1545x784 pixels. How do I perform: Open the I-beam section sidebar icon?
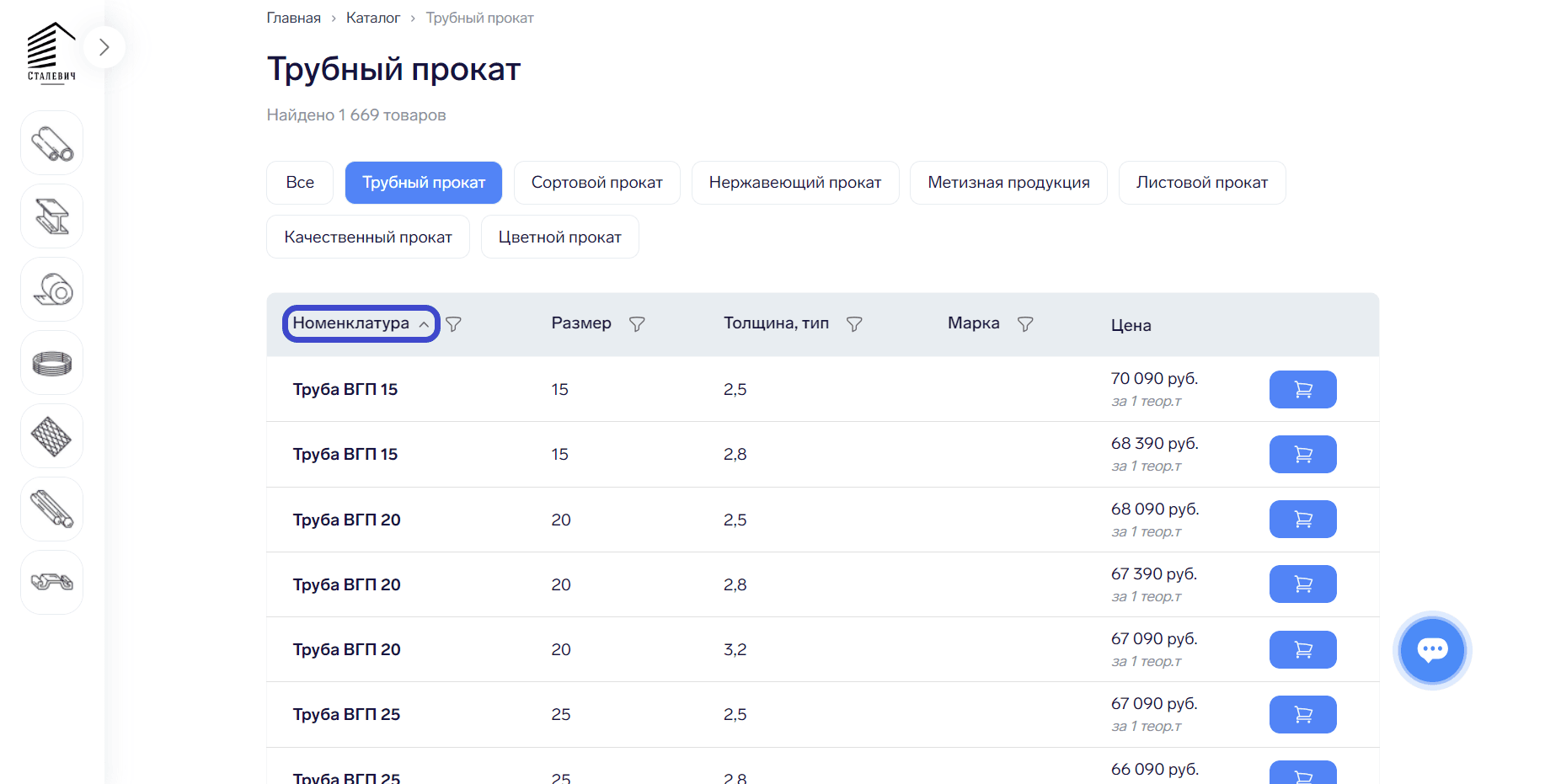[x=52, y=216]
